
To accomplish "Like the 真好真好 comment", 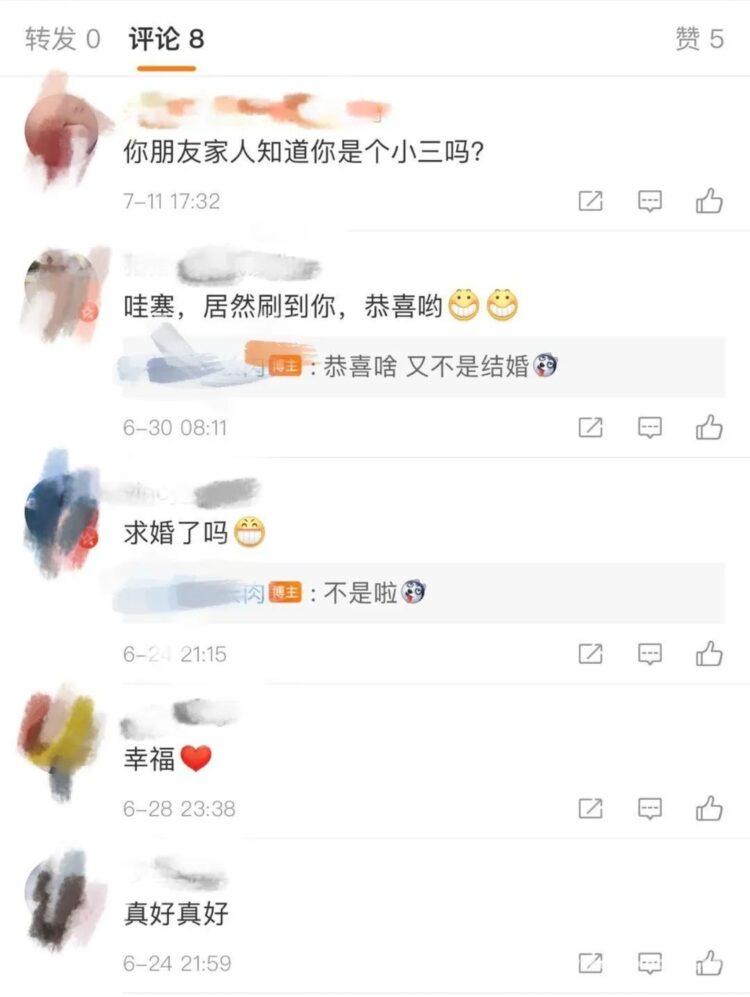I will (709, 963).
